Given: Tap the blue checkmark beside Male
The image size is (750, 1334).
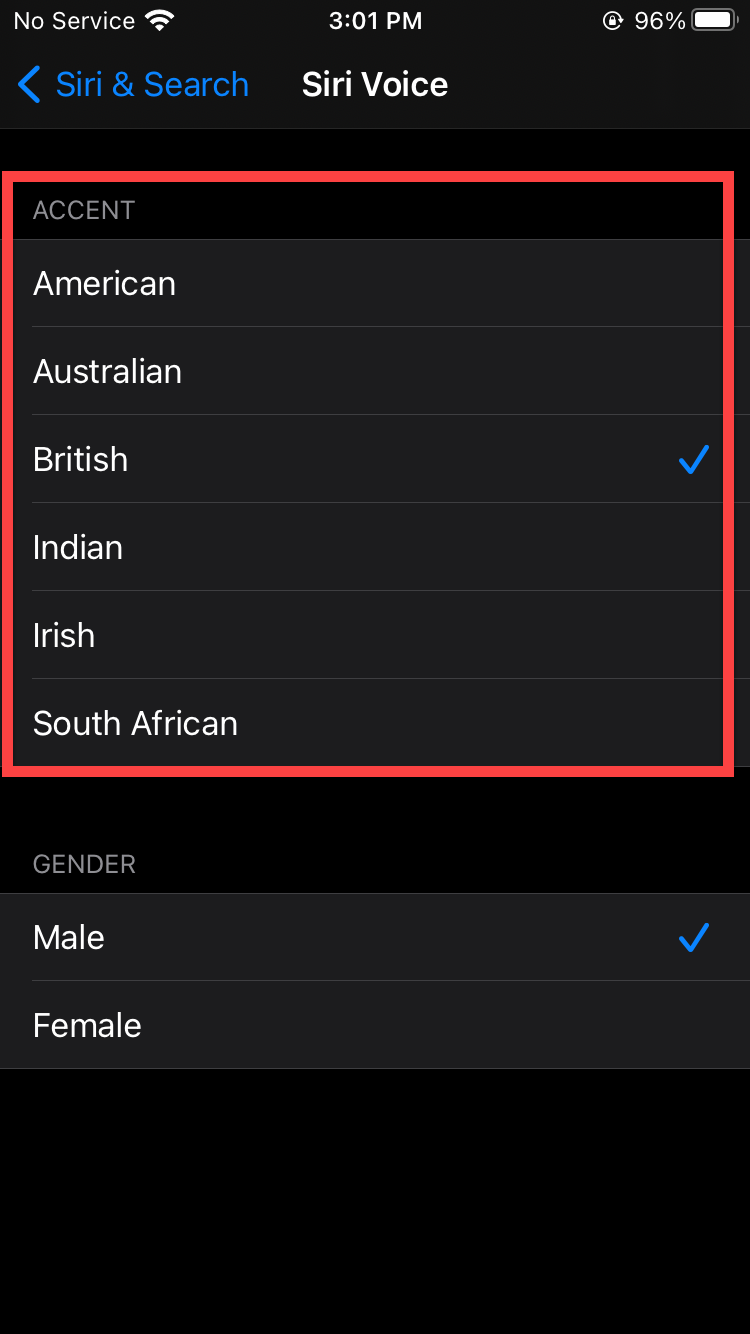Looking at the screenshot, I should click(693, 937).
